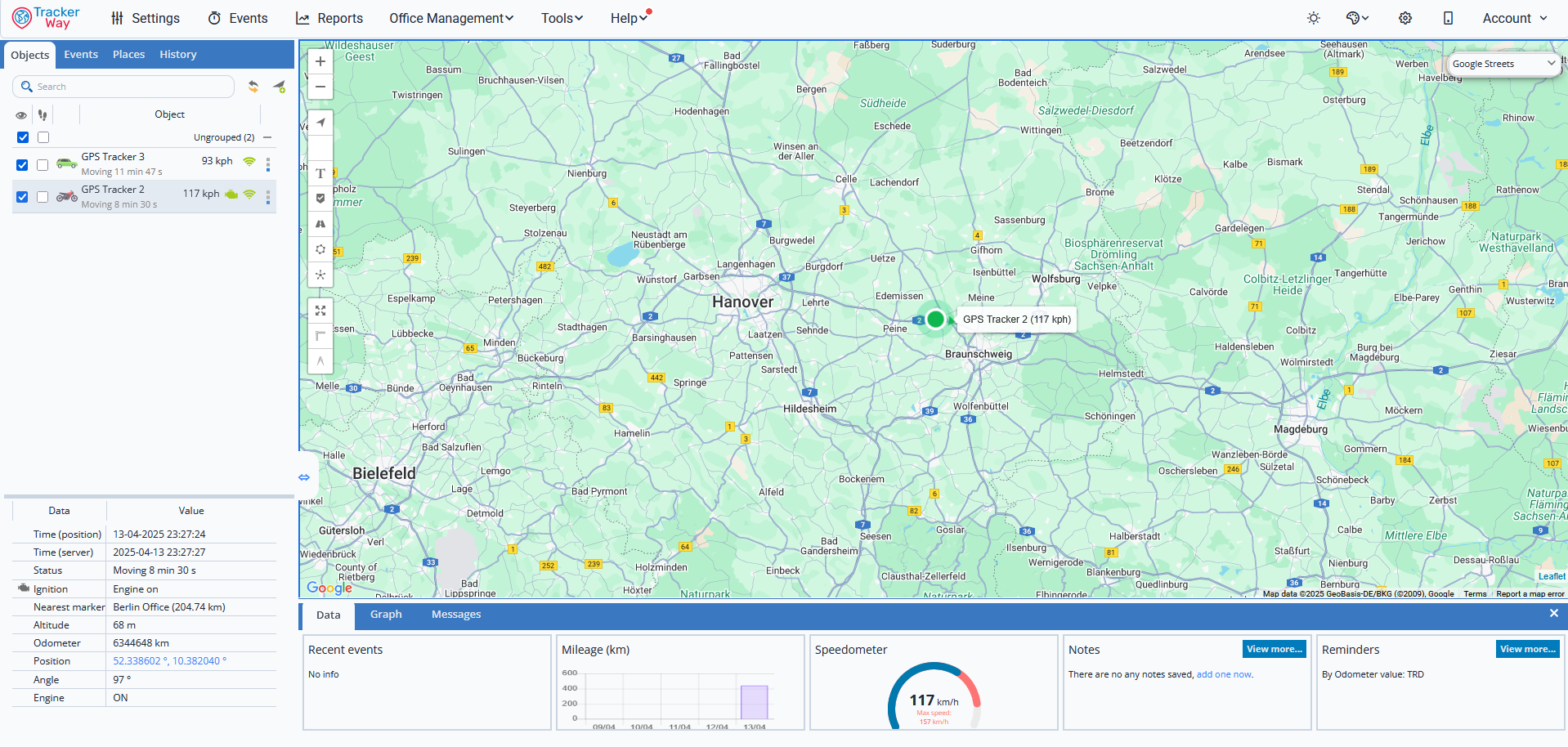
Task: Click the ruler measure map tool
Action: pos(320,336)
